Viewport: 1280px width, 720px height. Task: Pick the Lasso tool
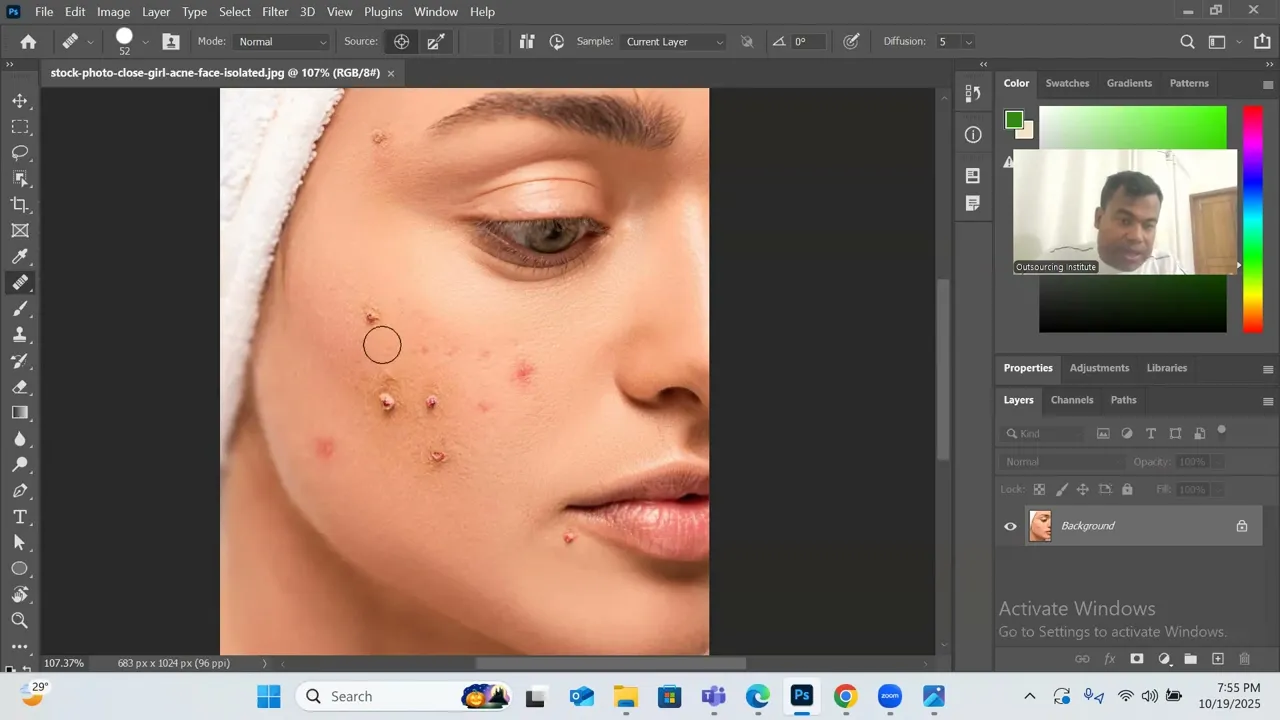pyautogui.click(x=19, y=153)
